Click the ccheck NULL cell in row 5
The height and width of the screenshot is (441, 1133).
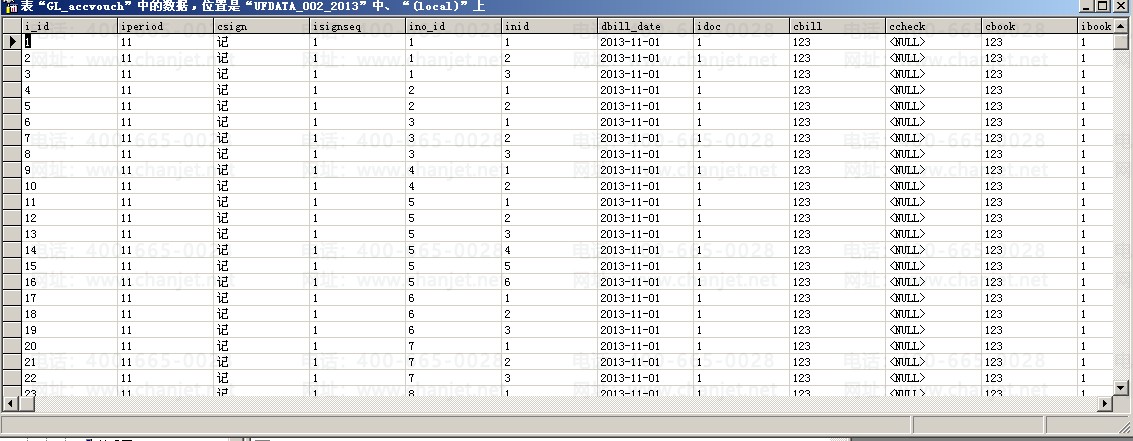pyautogui.click(x=933, y=106)
